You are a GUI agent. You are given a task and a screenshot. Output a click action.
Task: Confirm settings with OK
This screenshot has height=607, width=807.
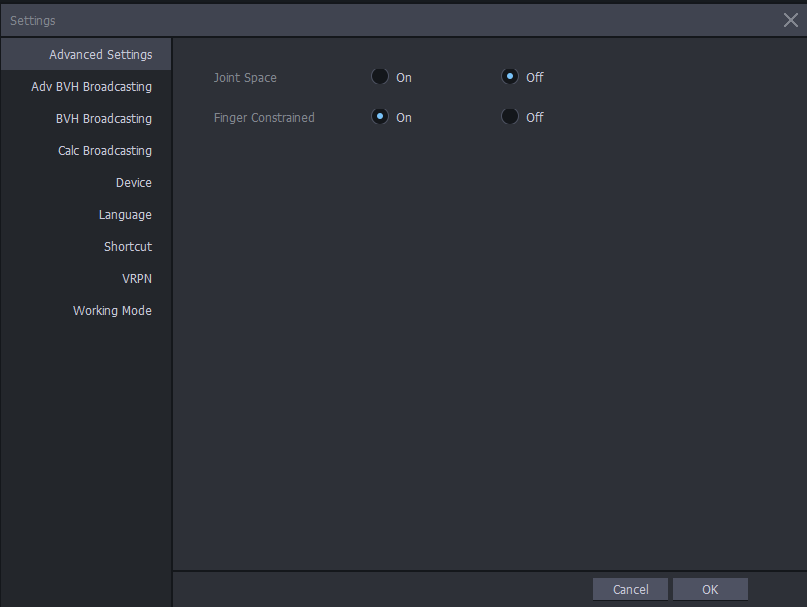click(710, 589)
